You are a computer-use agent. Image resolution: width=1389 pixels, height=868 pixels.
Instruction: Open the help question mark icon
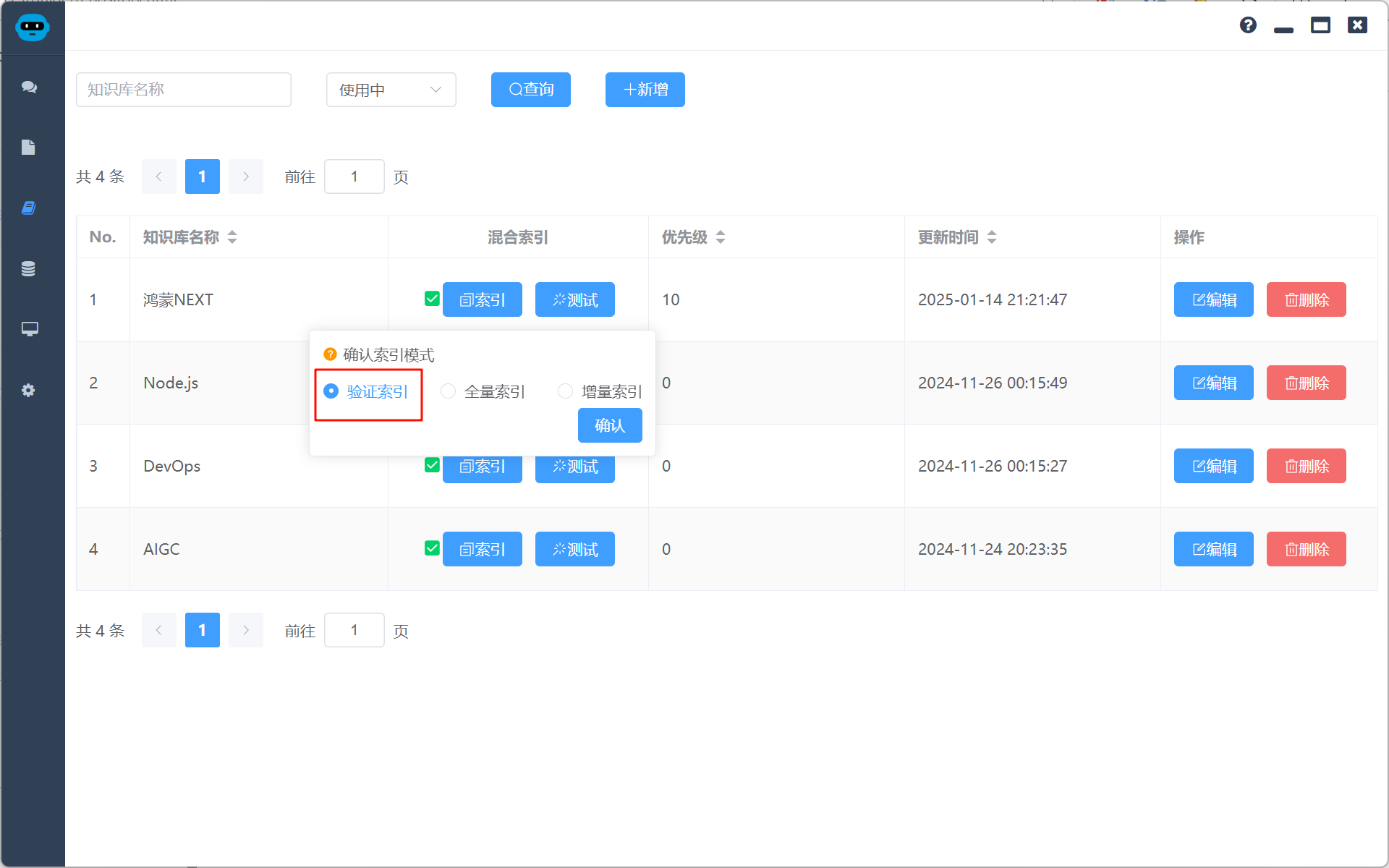1248,25
